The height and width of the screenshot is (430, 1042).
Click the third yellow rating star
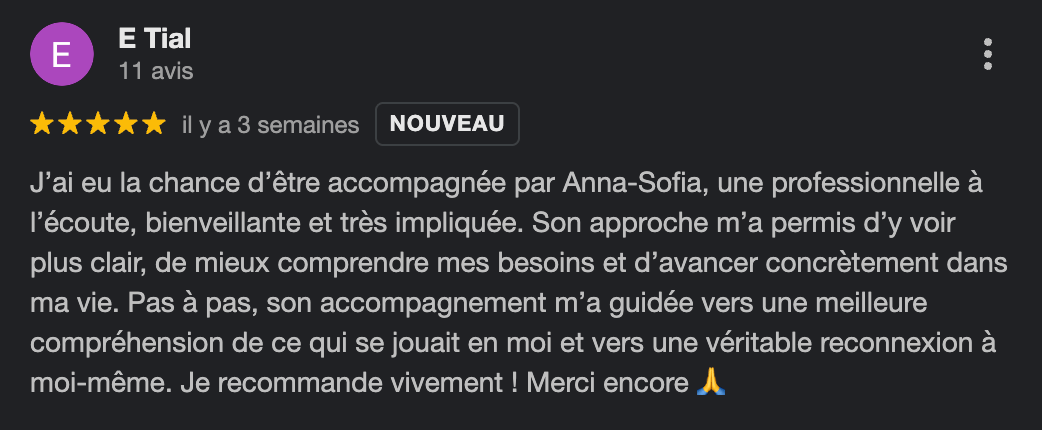[x=97, y=125]
